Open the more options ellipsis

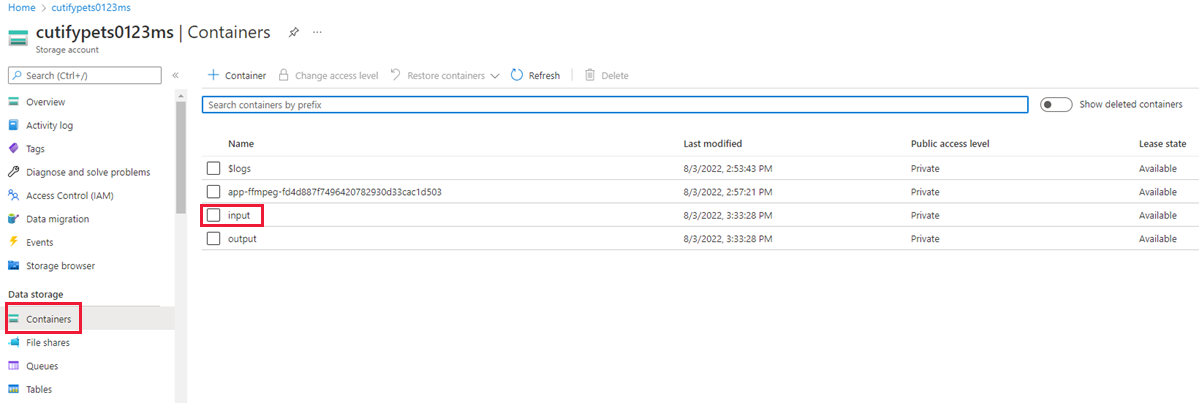pos(317,33)
